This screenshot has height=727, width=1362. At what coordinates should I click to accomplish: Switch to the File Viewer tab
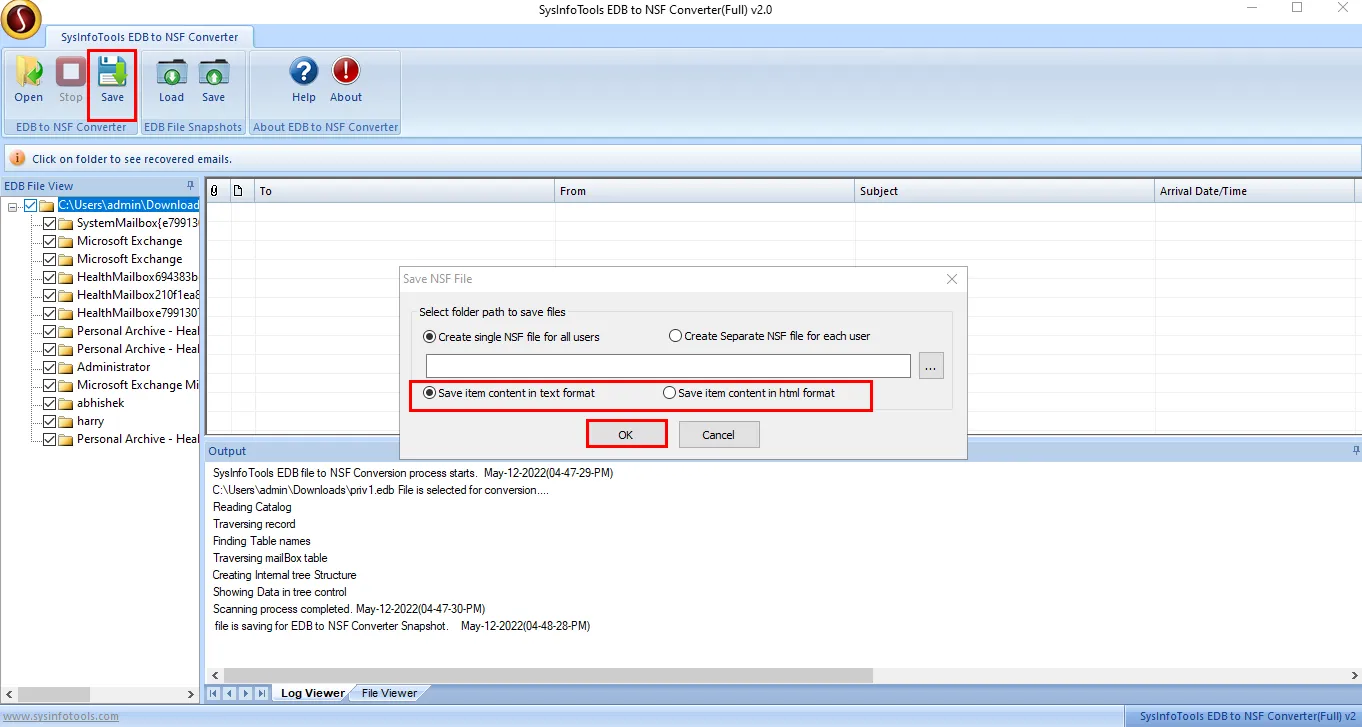pos(389,693)
